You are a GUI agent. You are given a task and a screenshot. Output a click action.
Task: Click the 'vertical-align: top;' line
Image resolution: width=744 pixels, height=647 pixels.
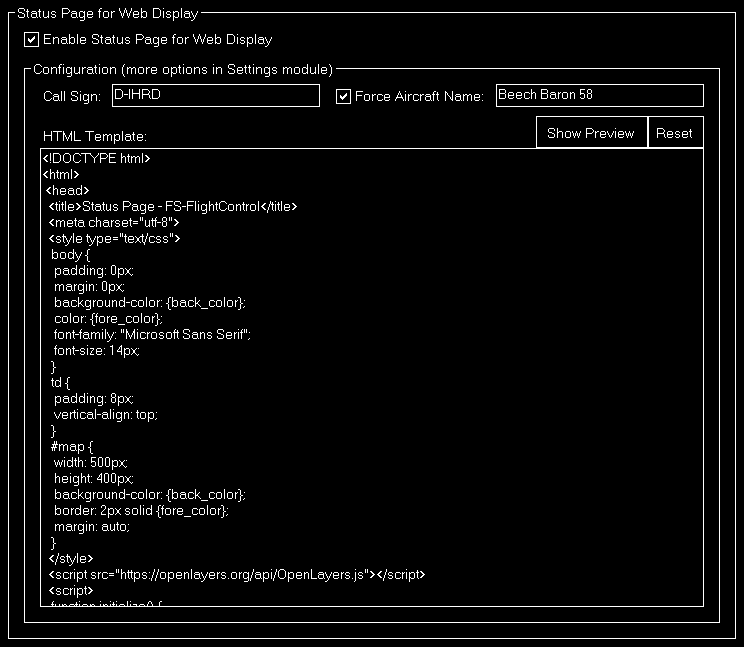click(106, 415)
